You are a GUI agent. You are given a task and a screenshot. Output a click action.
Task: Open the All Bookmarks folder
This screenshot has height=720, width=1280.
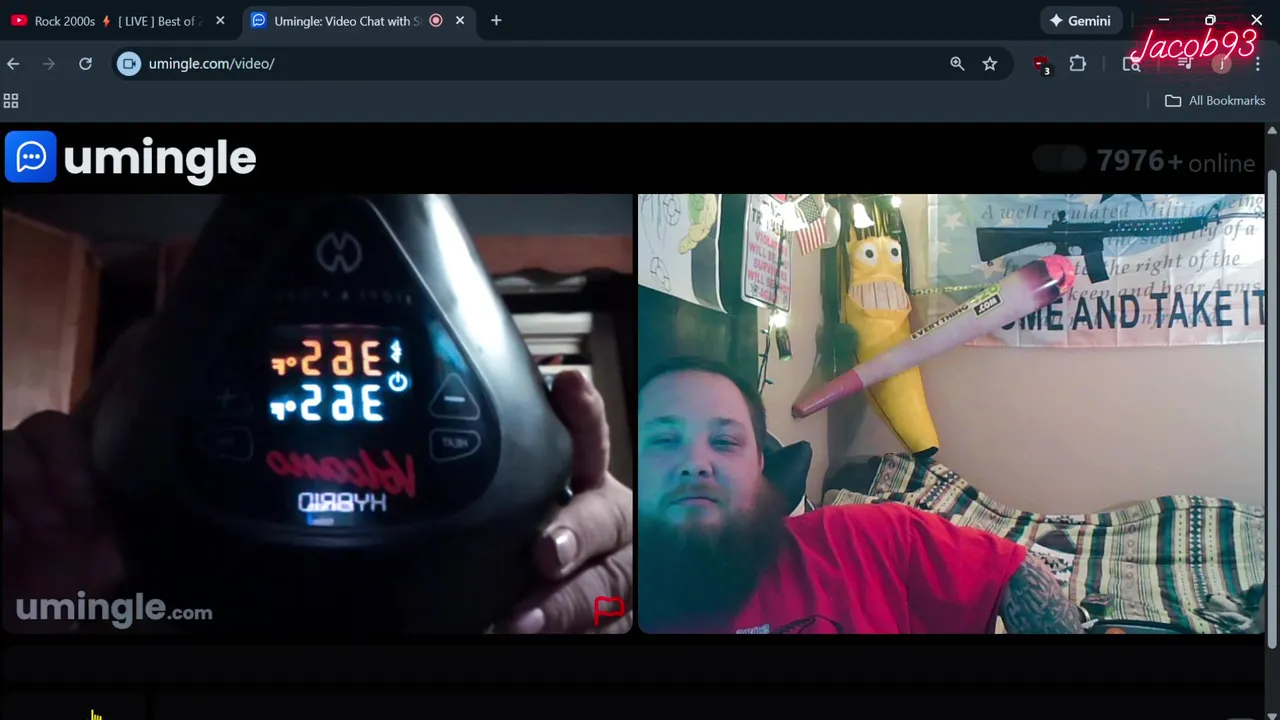point(1215,100)
